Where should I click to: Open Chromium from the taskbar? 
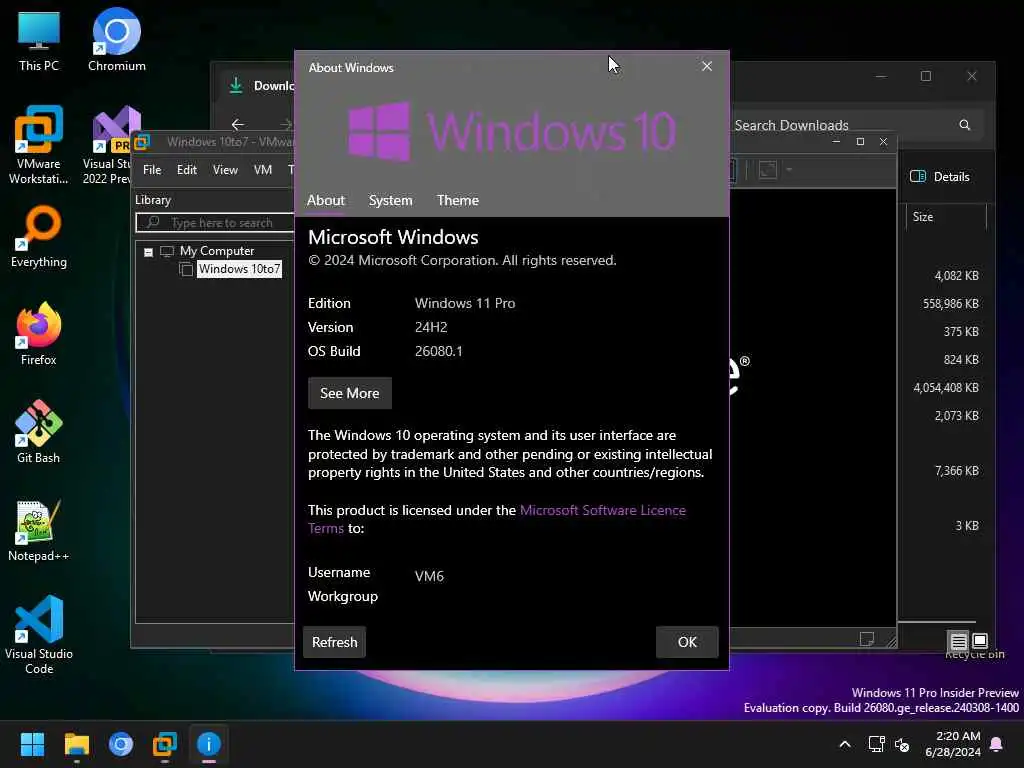click(x=121, y=744)
